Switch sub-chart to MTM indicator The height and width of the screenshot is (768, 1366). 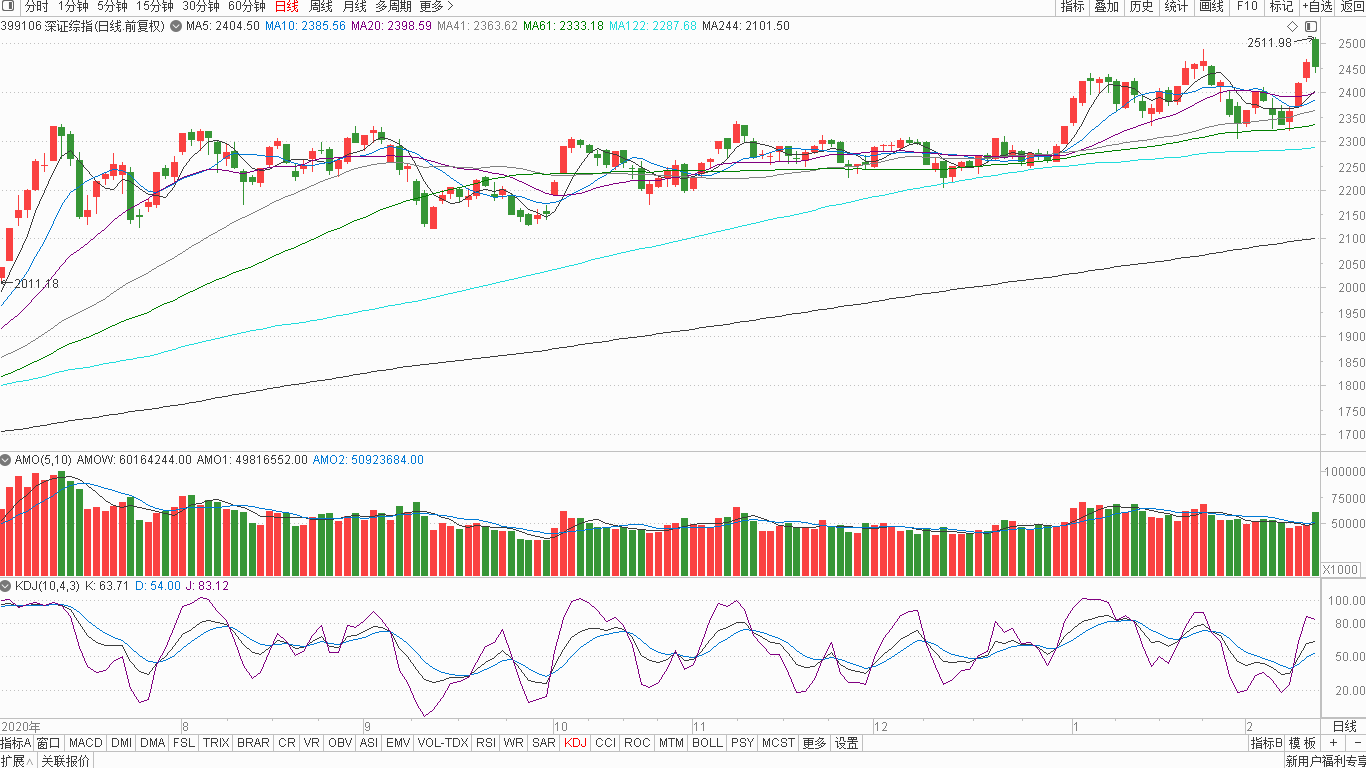click(671, 743)
